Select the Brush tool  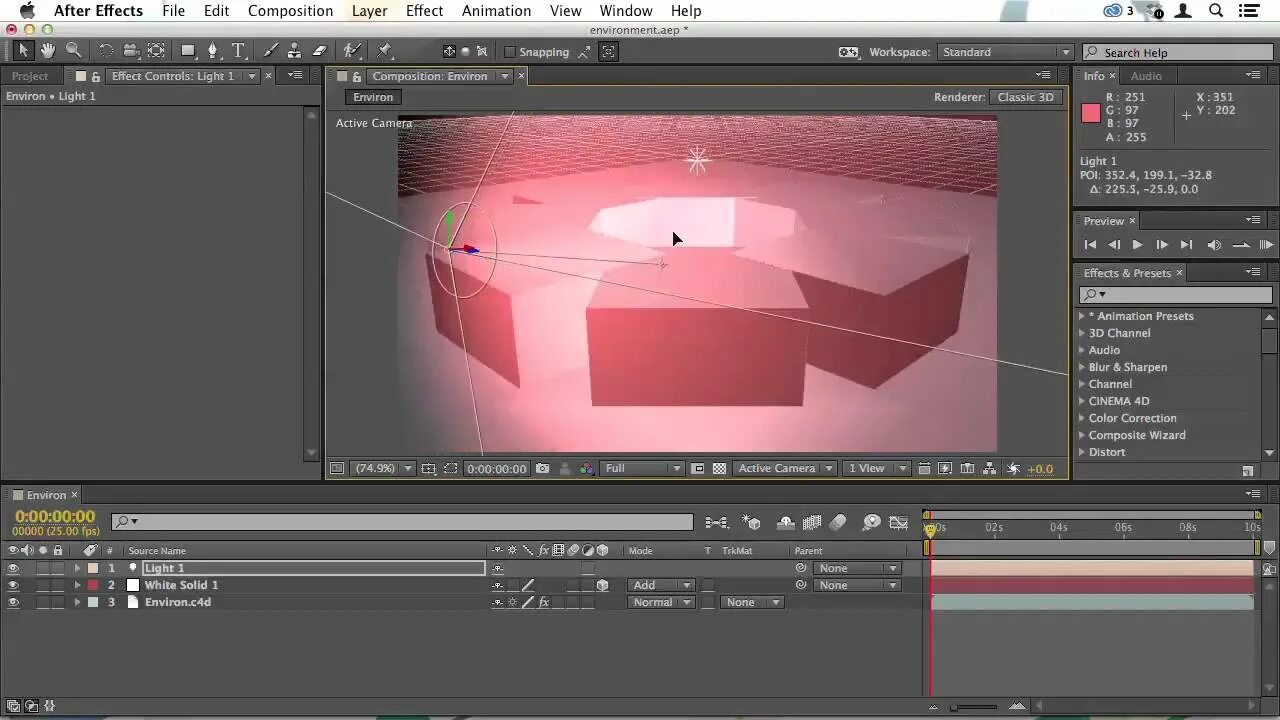[271, 51]
